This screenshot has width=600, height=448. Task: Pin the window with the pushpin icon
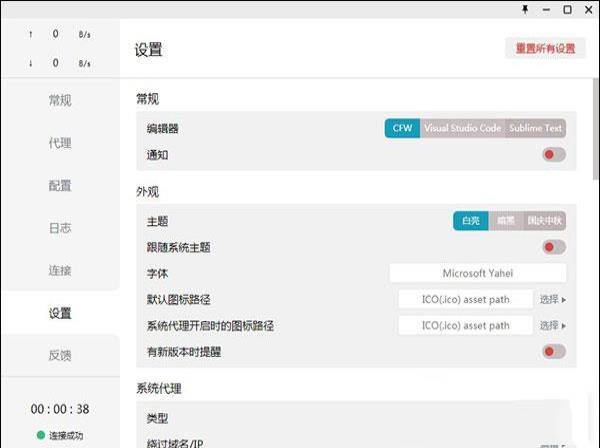coord(525,10)
